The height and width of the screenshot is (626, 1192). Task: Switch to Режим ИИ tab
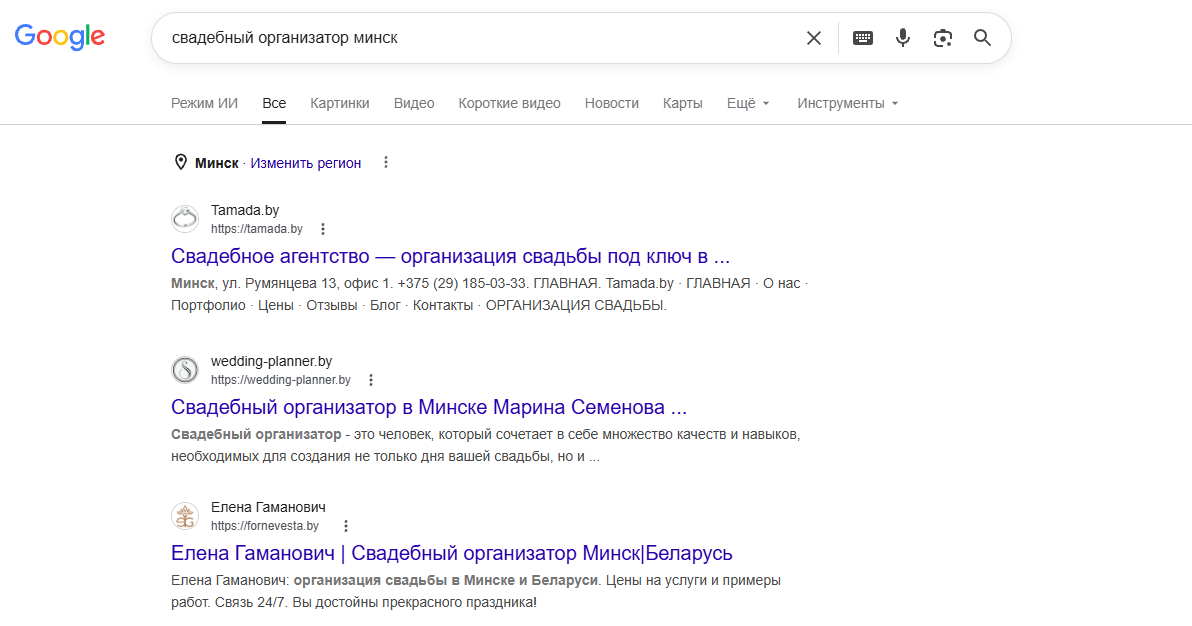click(204, 103)
